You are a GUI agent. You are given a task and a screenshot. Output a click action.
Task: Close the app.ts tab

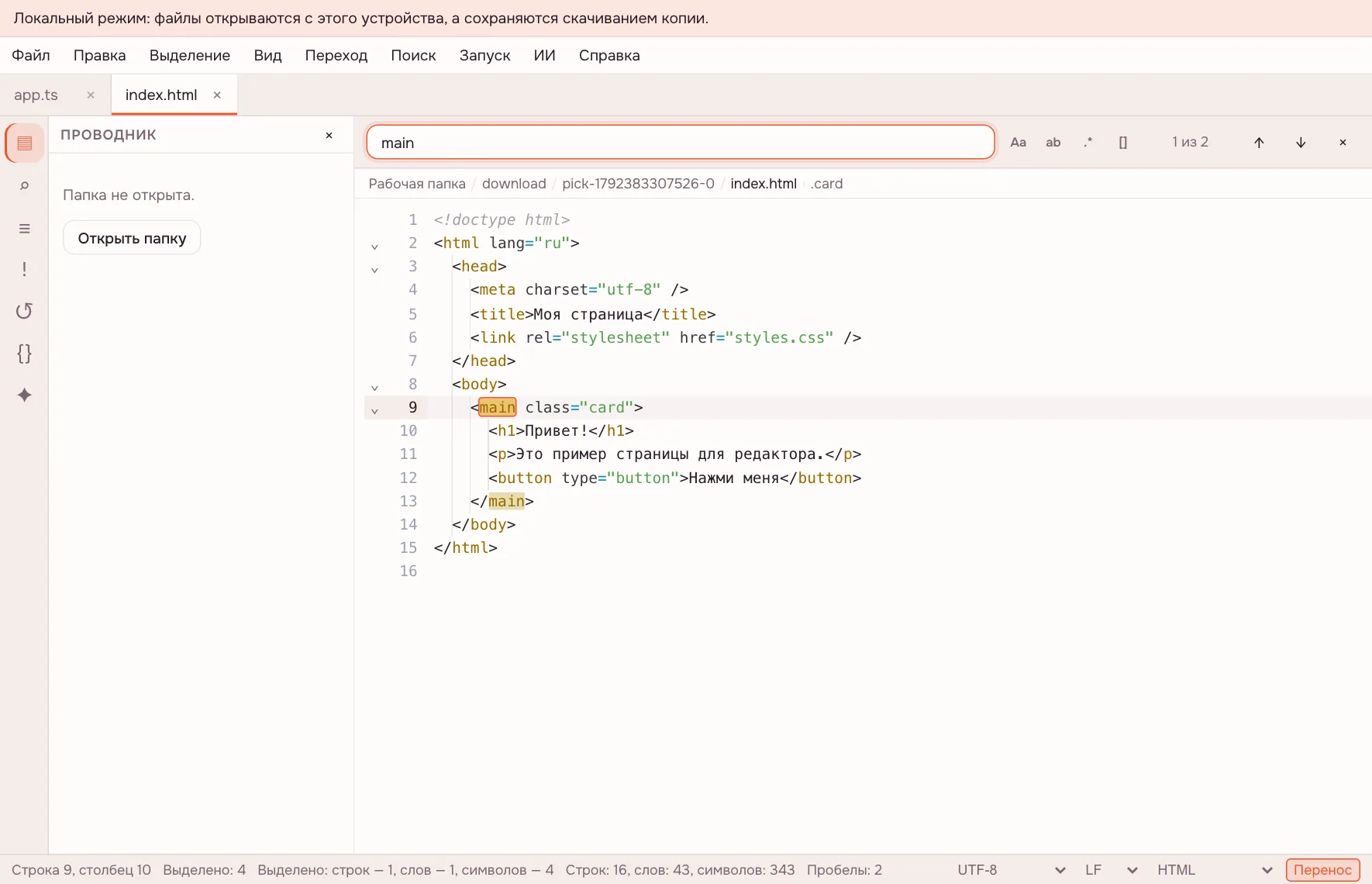click(x=91, y=95)
